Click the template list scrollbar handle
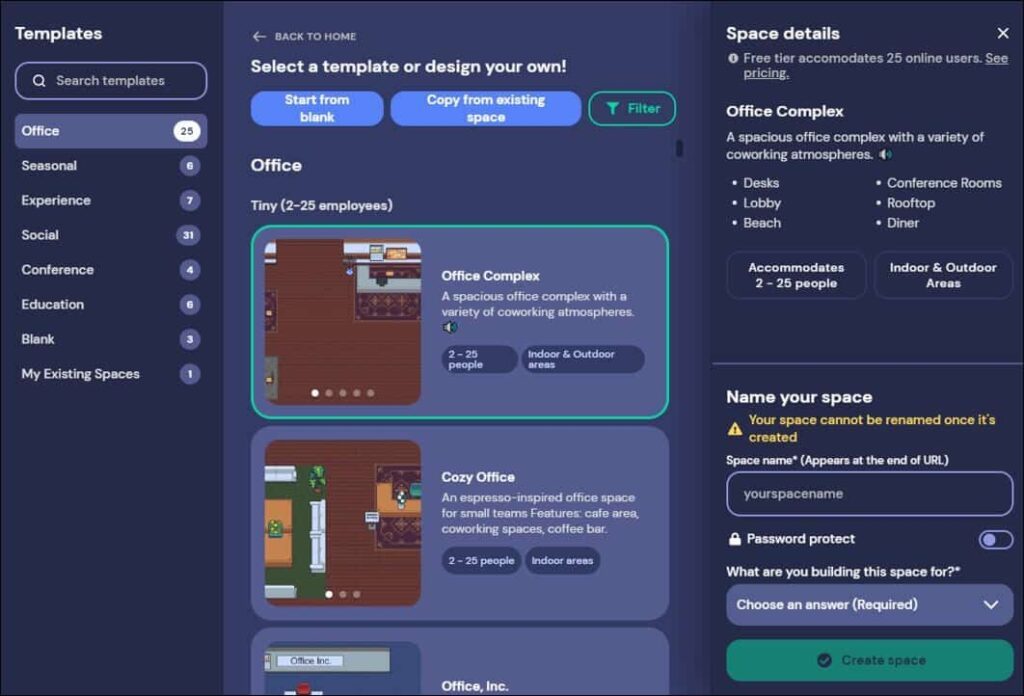This screenshot has height=696, width=1024. tap(679, 148)
